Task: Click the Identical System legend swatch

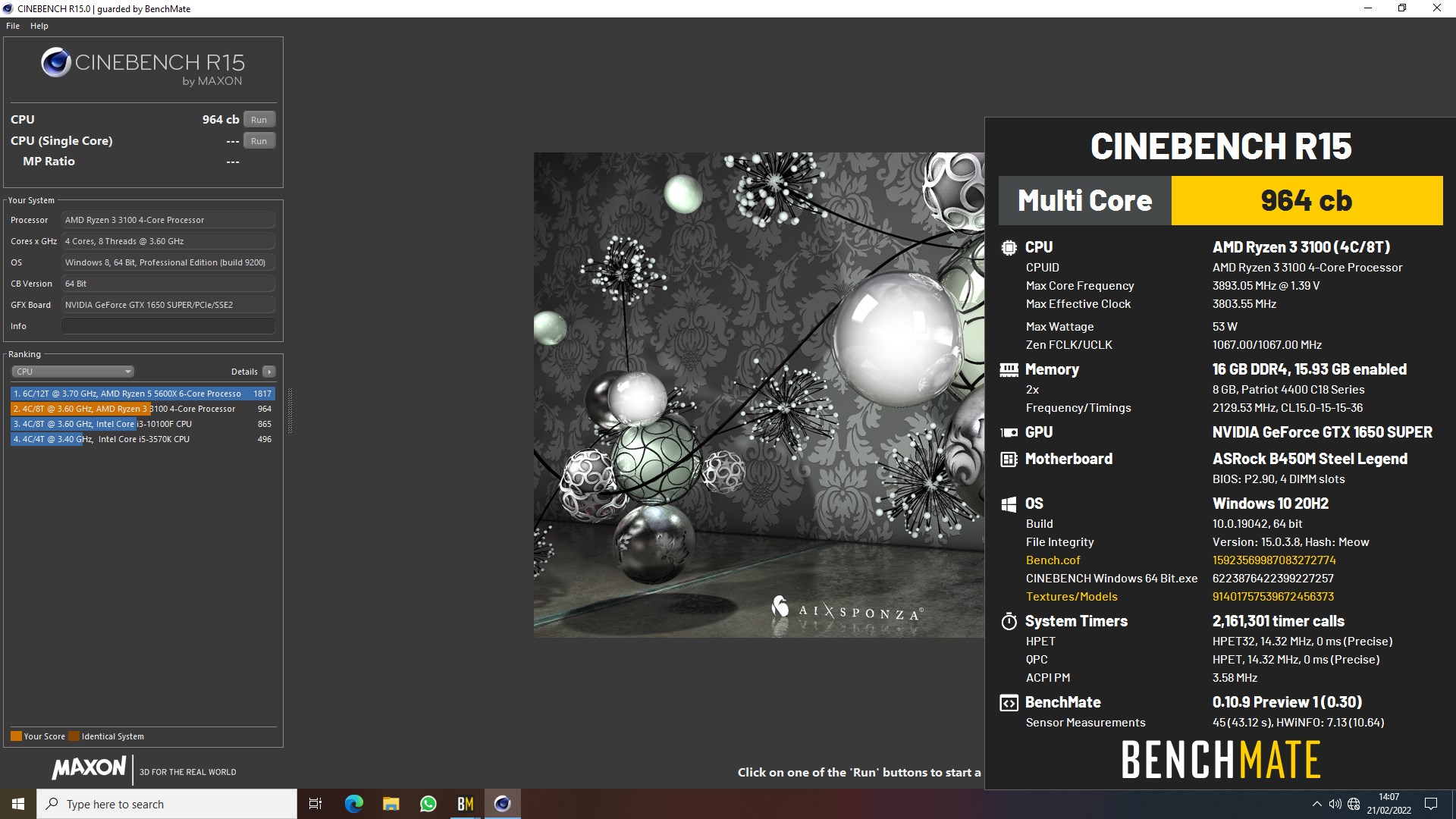Action: point(74,736)
